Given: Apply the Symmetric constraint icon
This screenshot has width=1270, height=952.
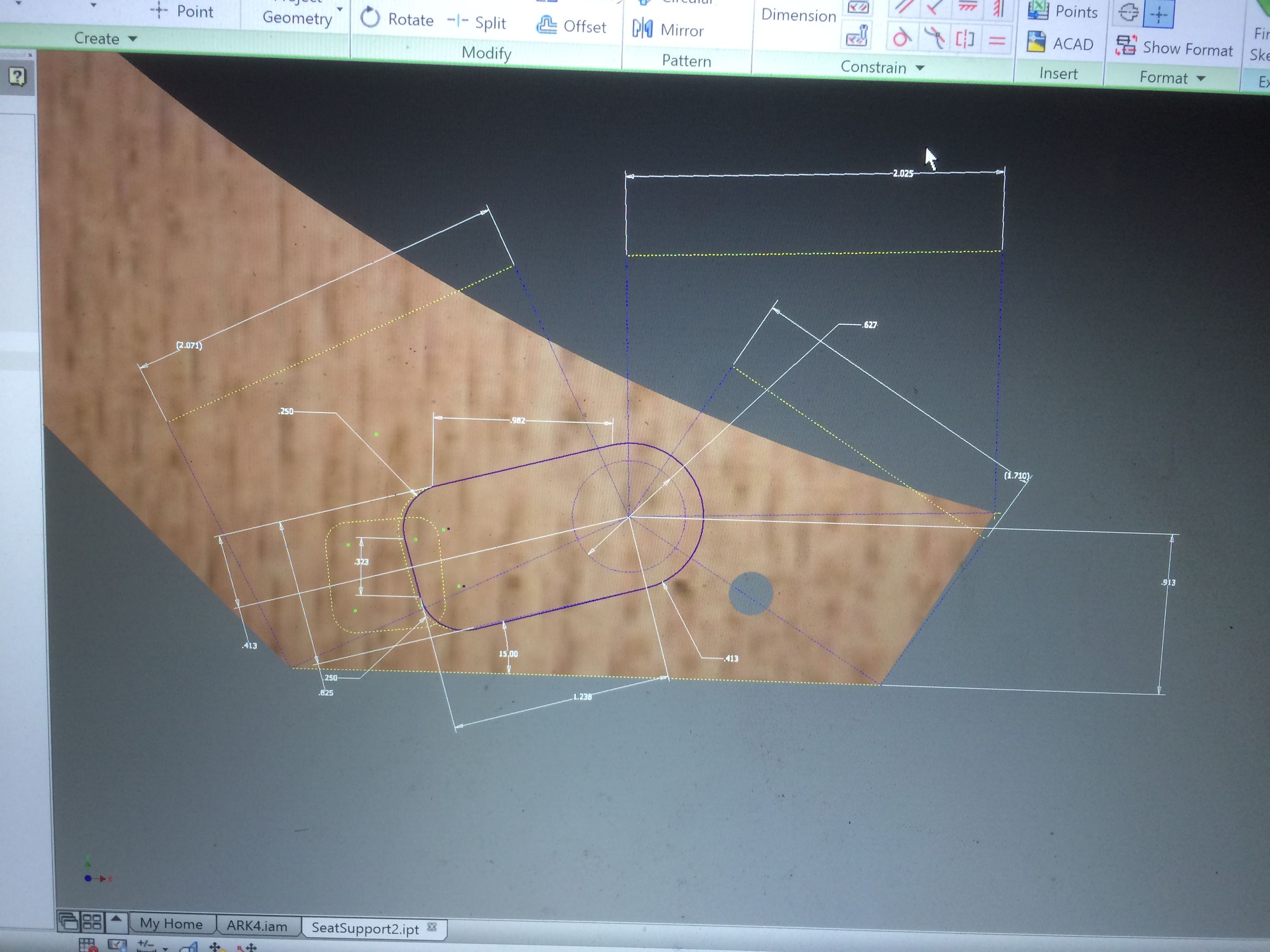Looking at the screenshot, I should pyautogui.click(x=965, y=40).
